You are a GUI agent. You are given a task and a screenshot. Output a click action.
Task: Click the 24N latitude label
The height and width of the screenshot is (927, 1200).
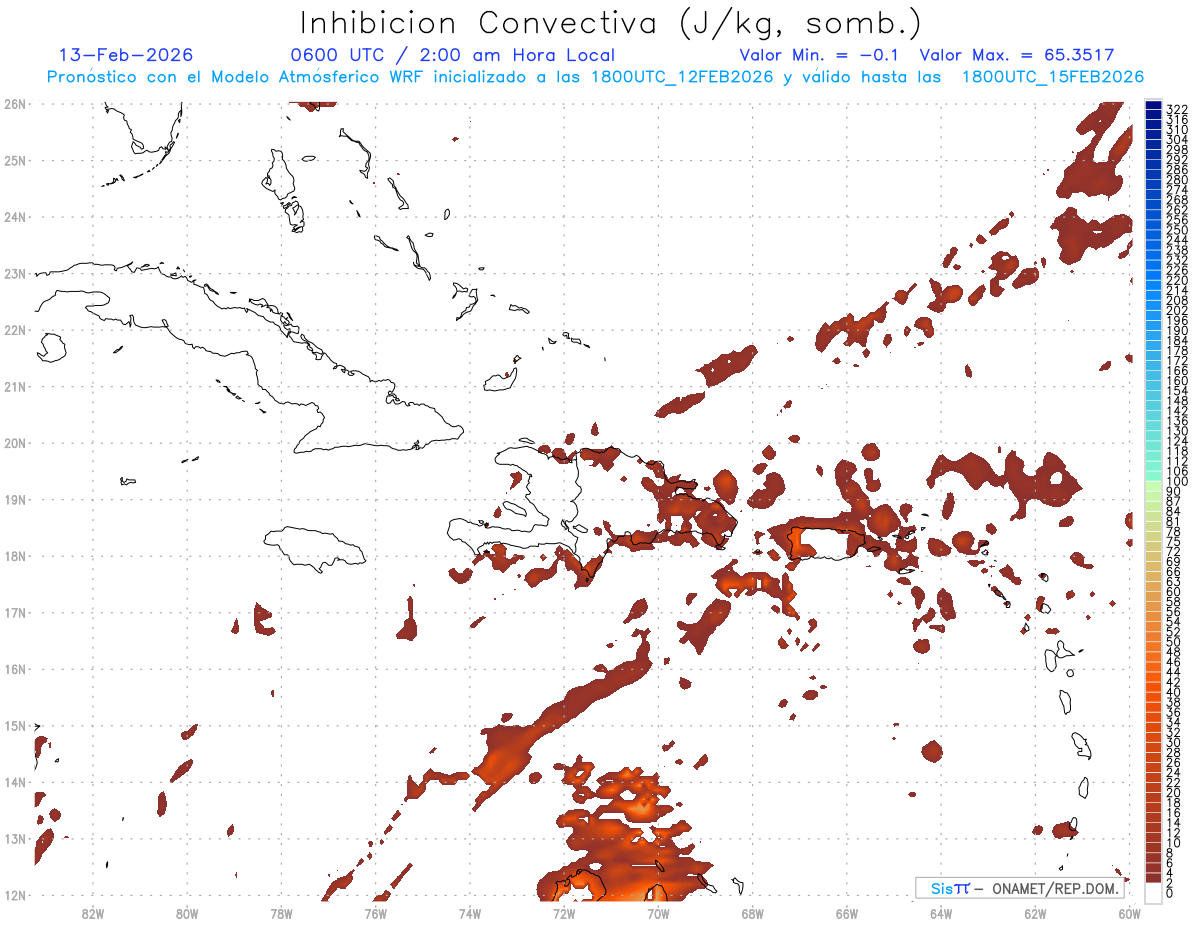(14, 217)
